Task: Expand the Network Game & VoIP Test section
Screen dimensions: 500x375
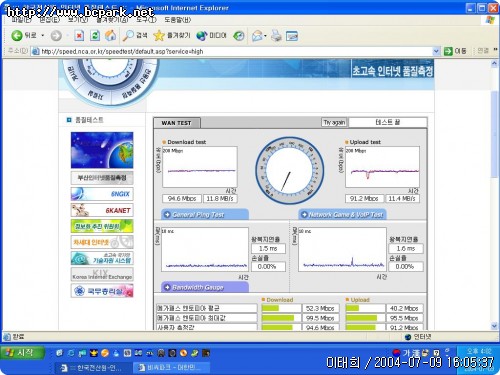Action: coord(342,214)
